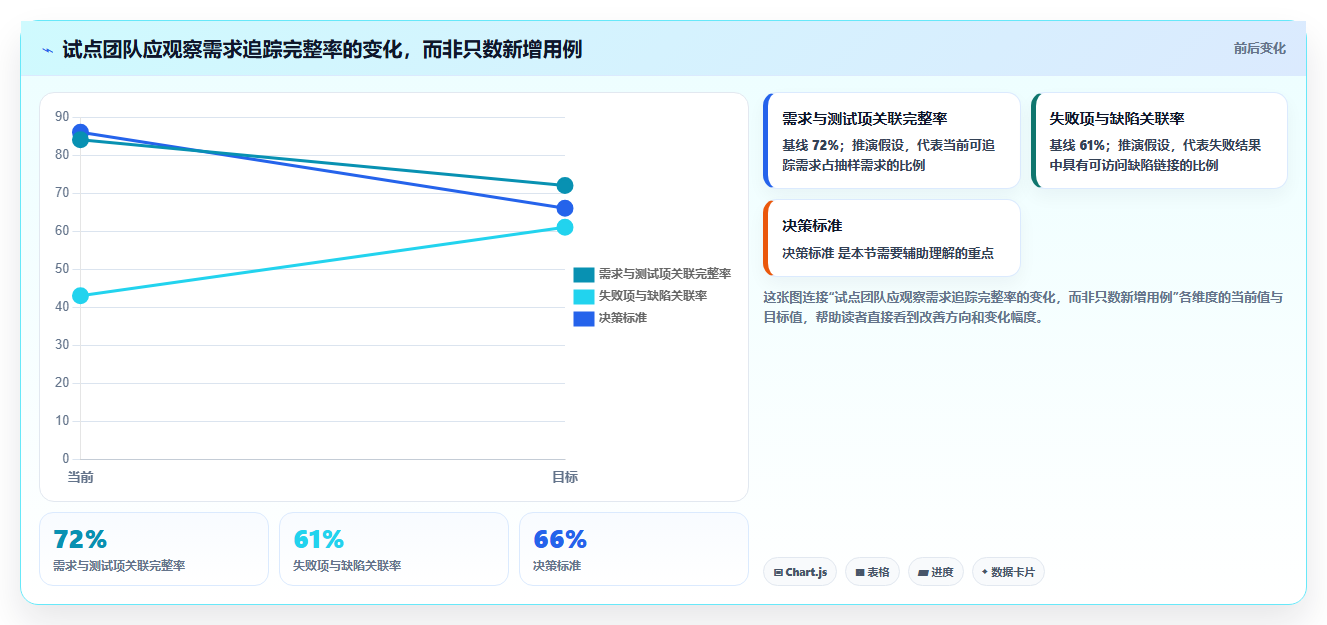Click legend text 决策标准
This screenshot has width=1327, height=625.
(x=623, y=318)
